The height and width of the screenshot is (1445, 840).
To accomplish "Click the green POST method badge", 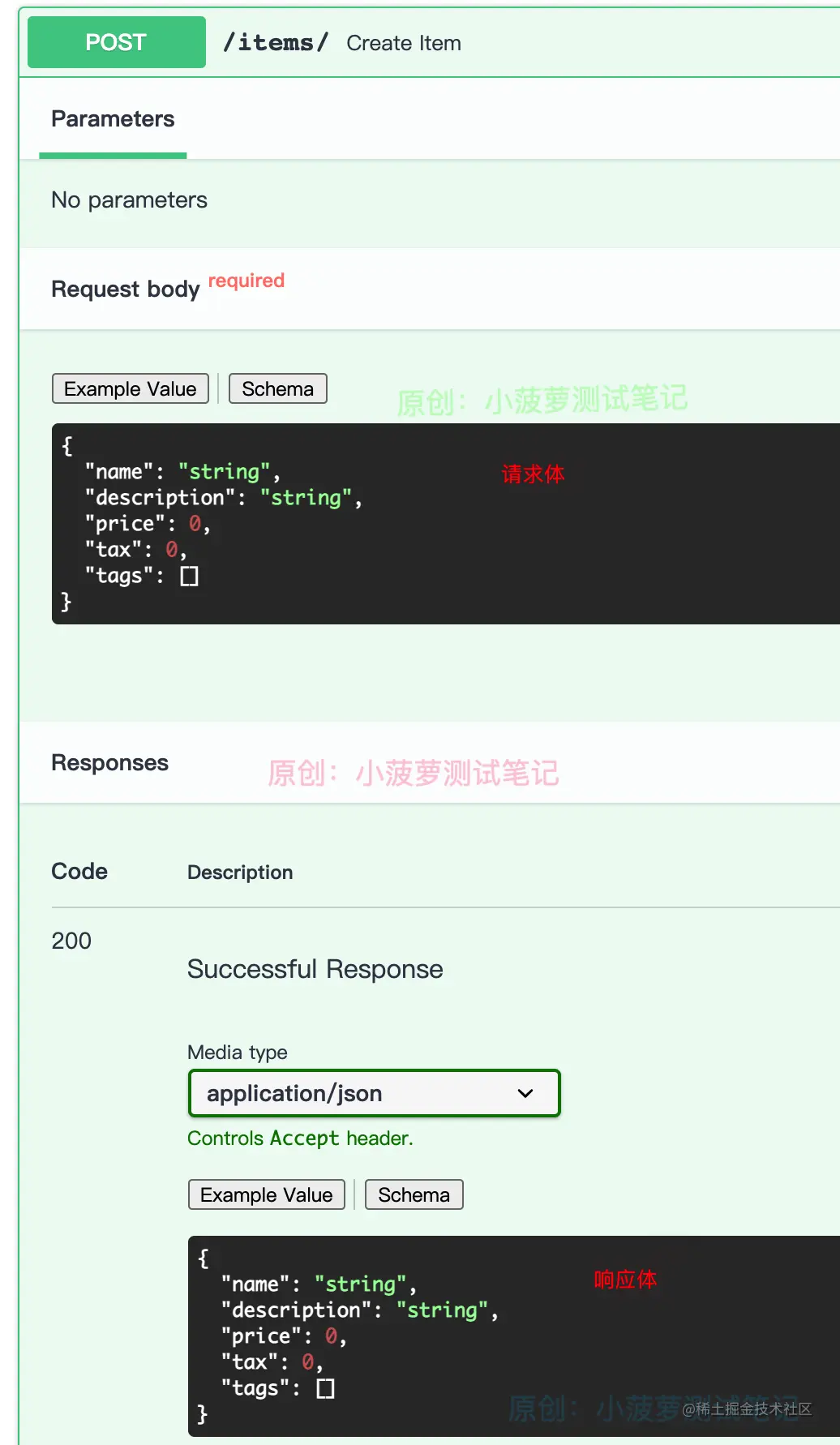I will click(x=117, y=42).
